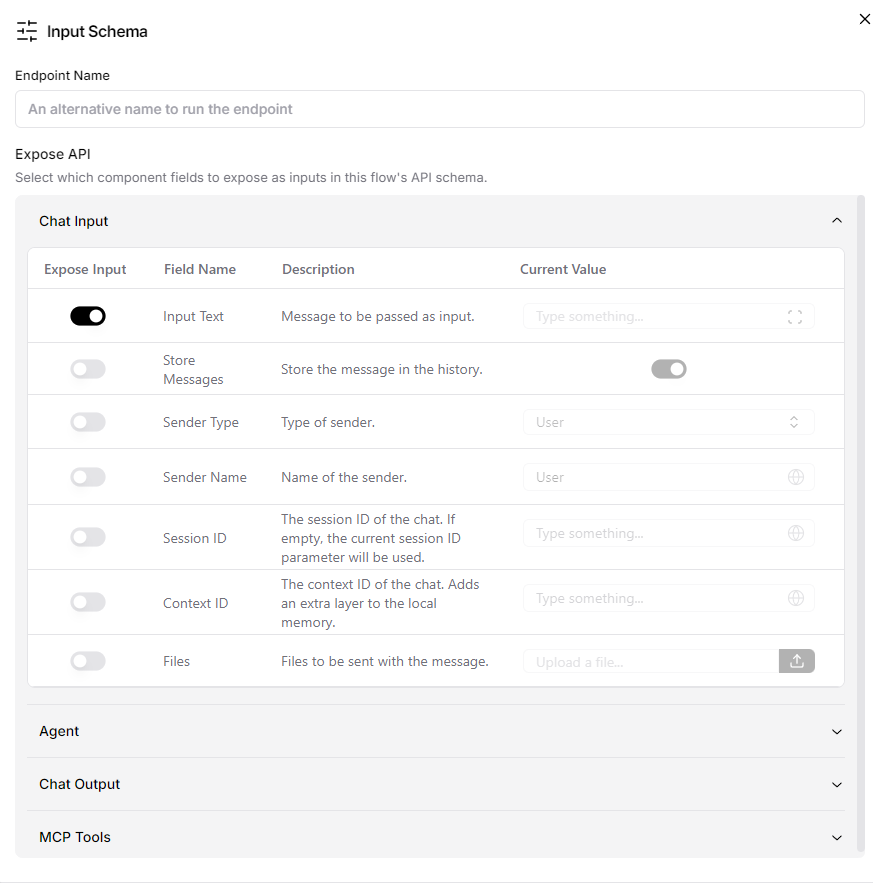Toggle the Store Messages current value switch
The height and width of the screenshot is (883, 873).
click(669, 370)
